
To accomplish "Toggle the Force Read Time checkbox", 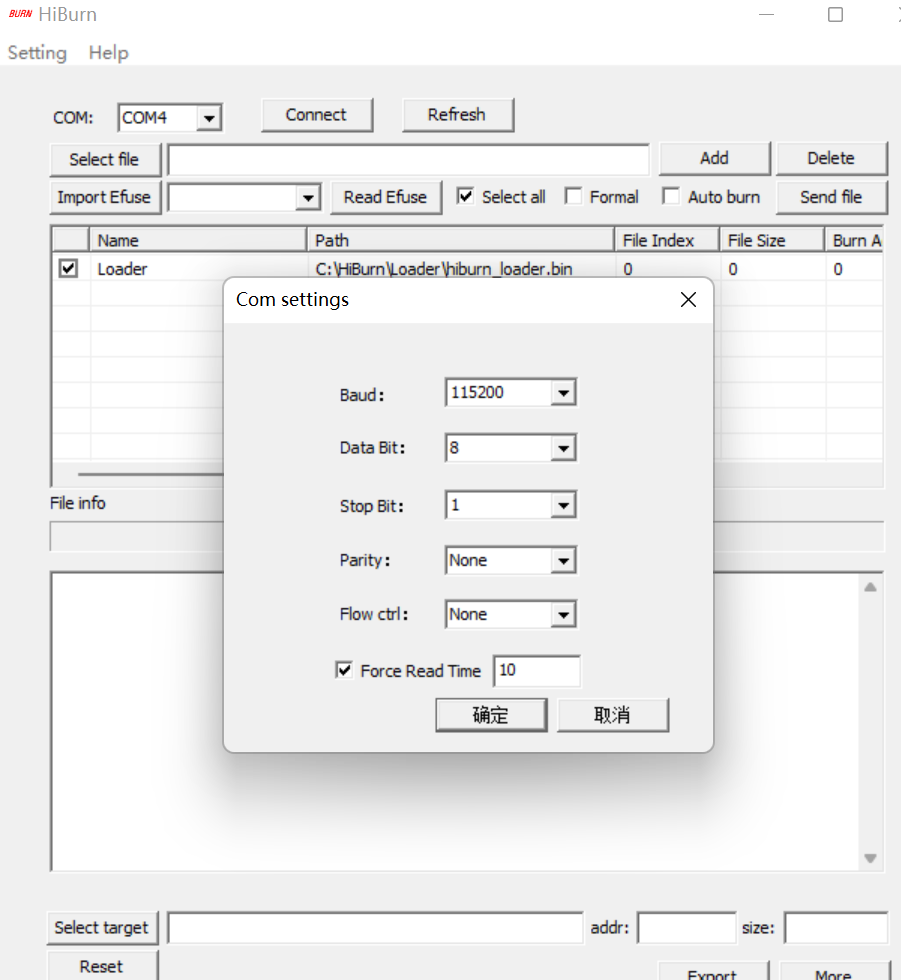I will tap(344, 670).
